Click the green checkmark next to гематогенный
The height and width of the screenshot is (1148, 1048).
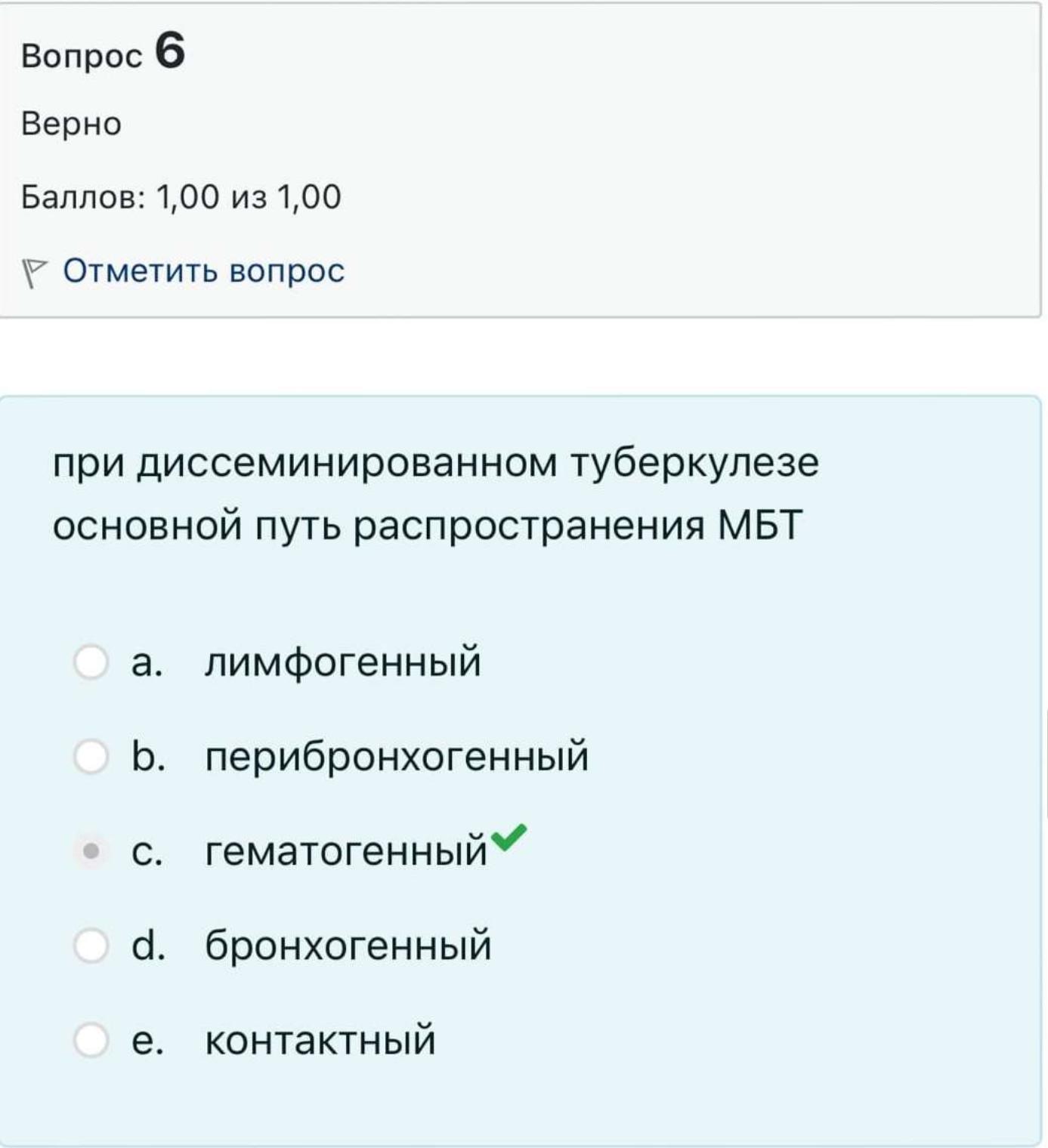[509, 836]
